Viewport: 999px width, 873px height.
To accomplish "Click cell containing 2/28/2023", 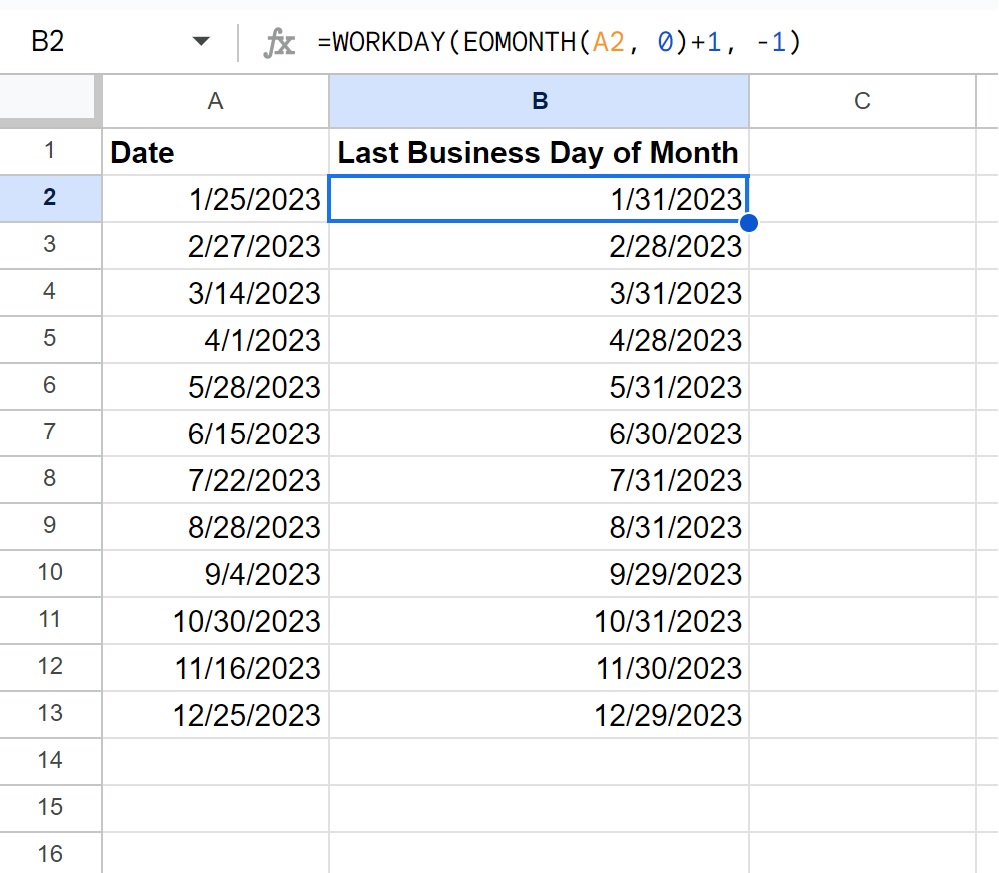I will click(x=539, y=245).
